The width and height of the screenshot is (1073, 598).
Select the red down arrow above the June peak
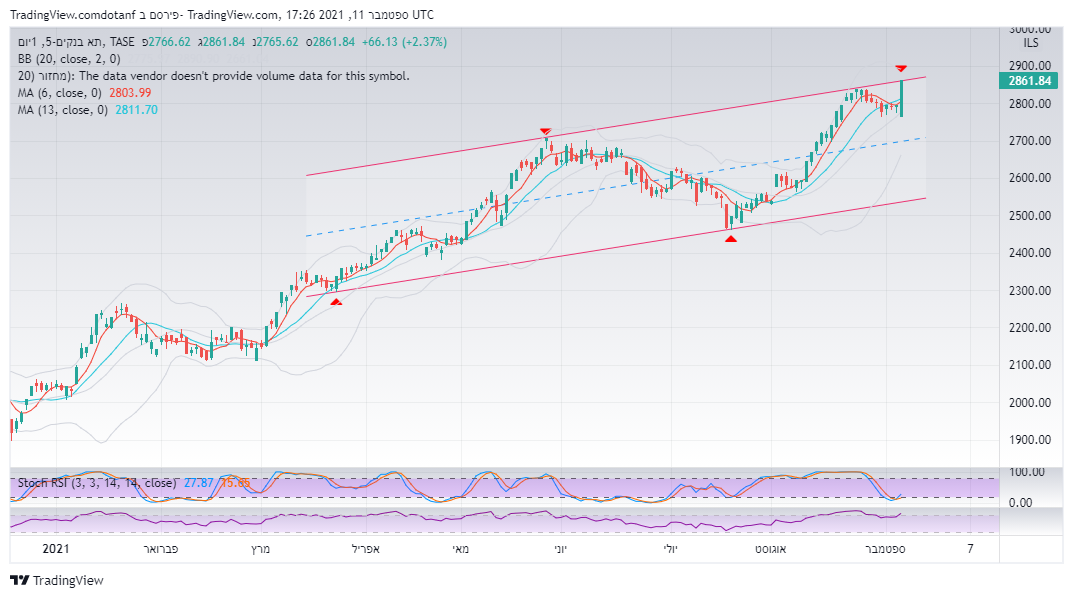click(x=545, y=131)
